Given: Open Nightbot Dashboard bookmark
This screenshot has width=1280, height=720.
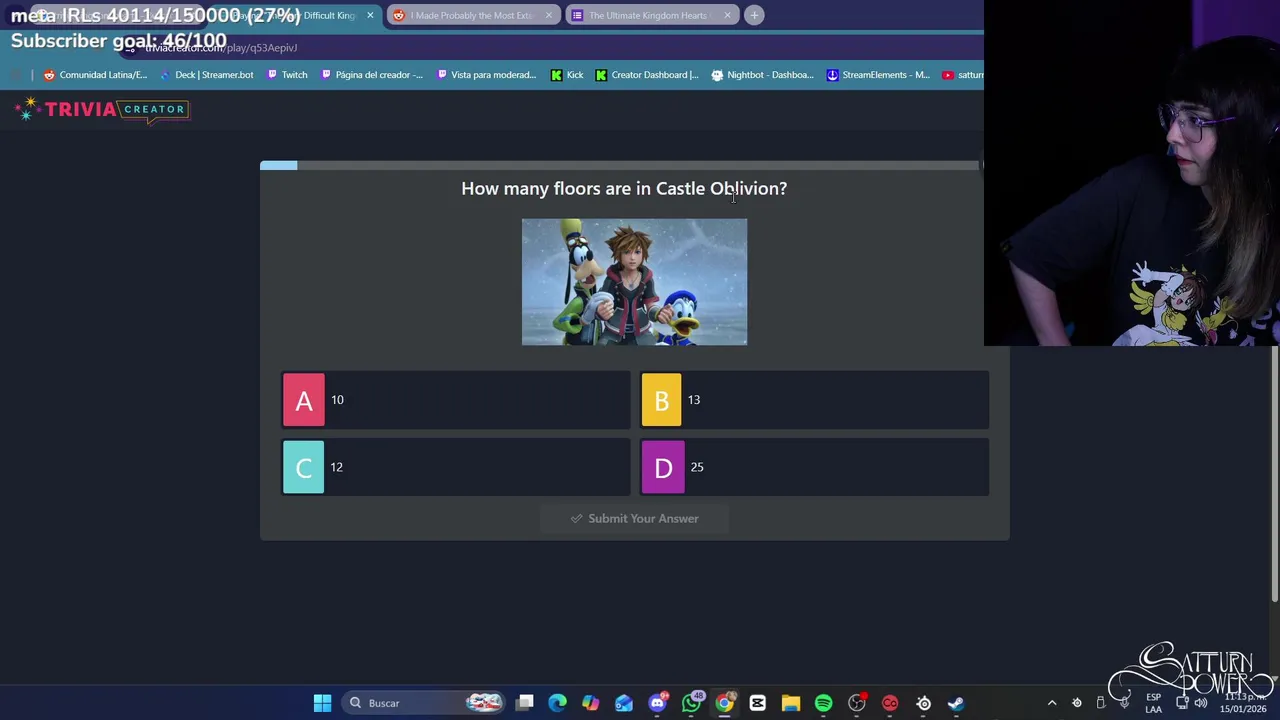Looking at the screenshot, I should click(x=762, y=75).
